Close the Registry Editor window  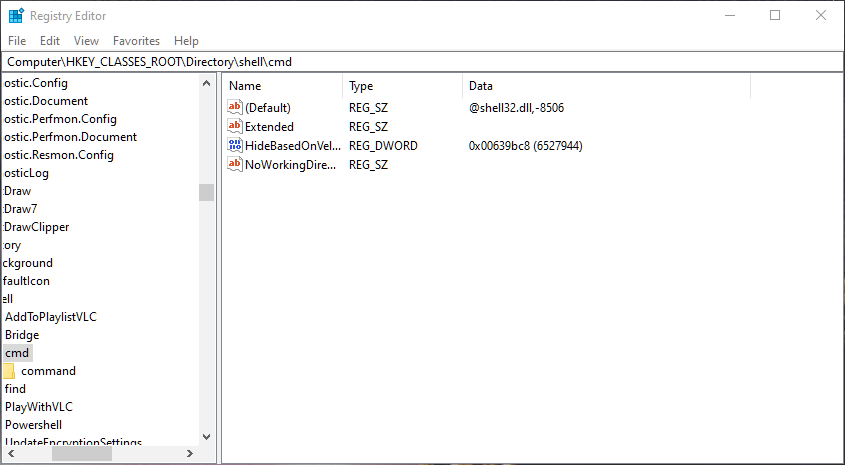point(821,15)
